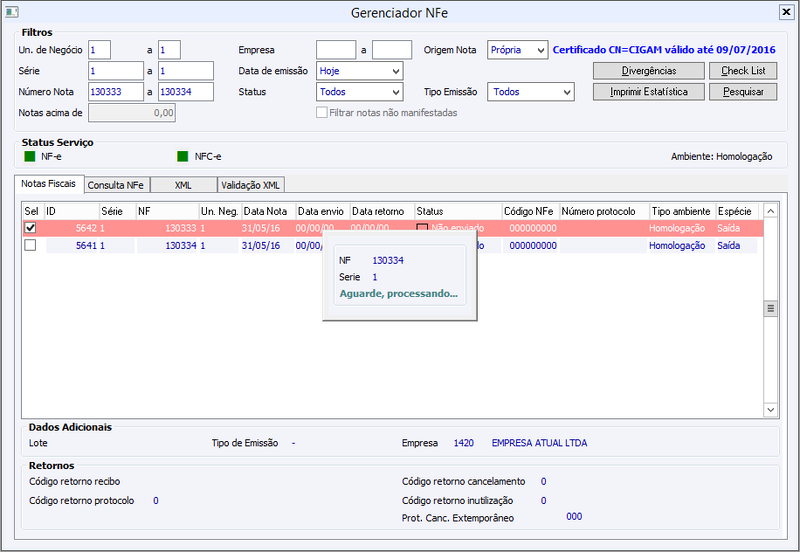Switch to the XML tab
The height and width of the screenshot is (552, 800).
click(x=183, y=185)
